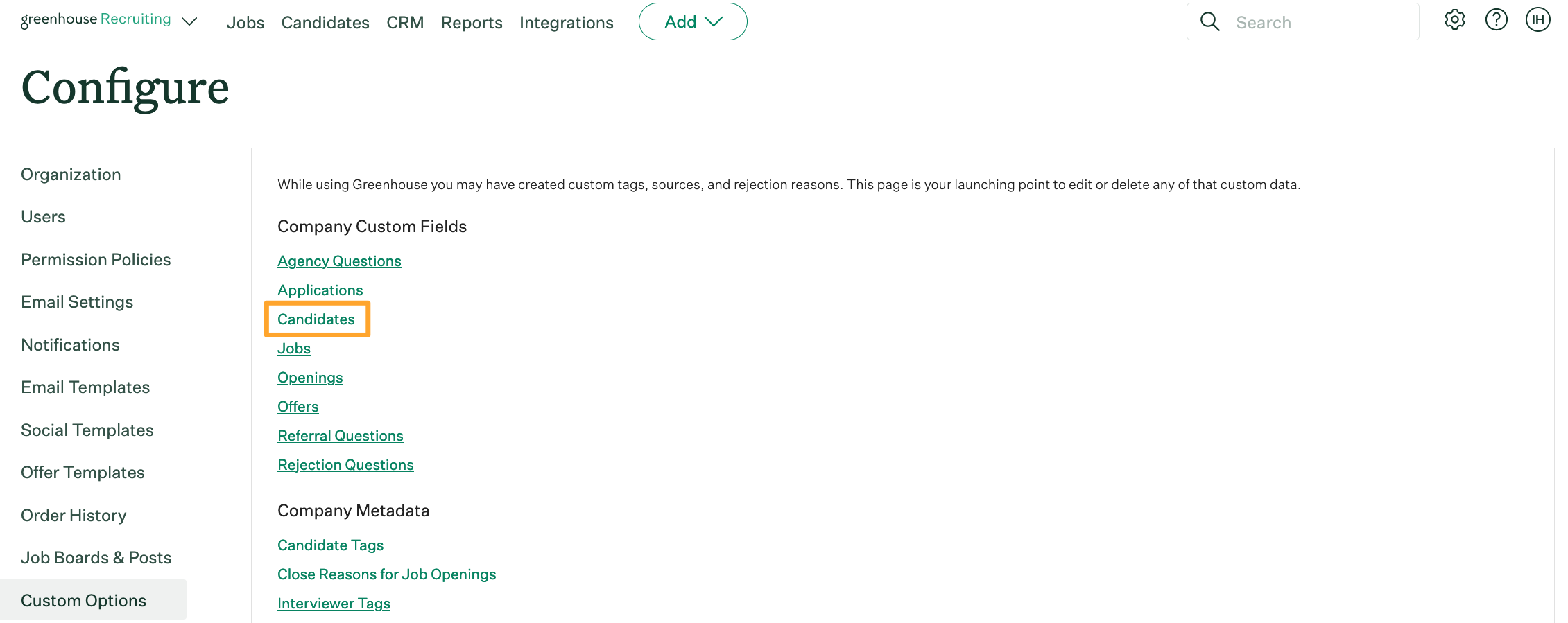Click the Company Metadata heading
1568x623 pixels.
pyautogui.click(x=354, y=511)
